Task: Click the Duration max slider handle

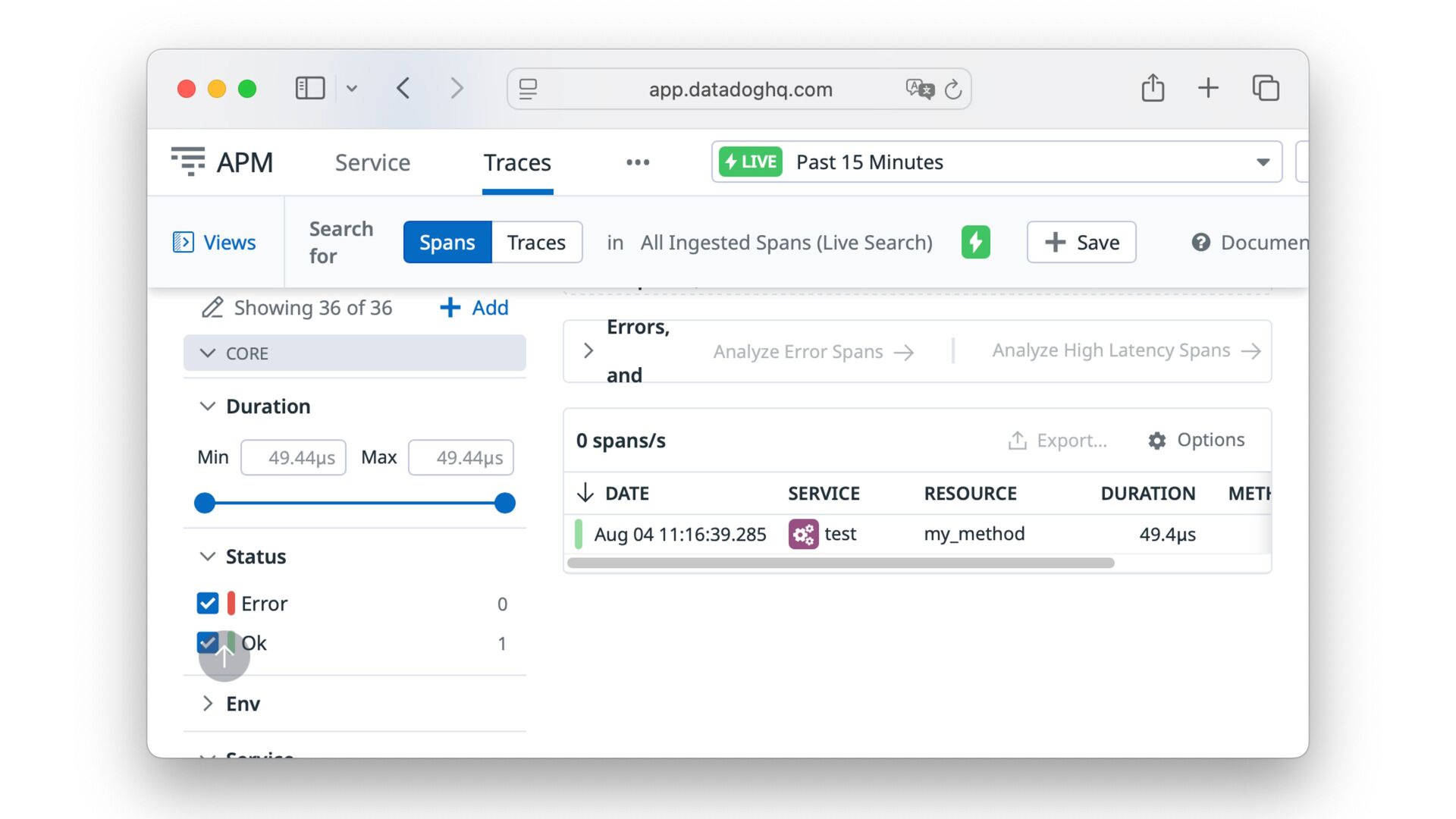Action: pos(505,503)
